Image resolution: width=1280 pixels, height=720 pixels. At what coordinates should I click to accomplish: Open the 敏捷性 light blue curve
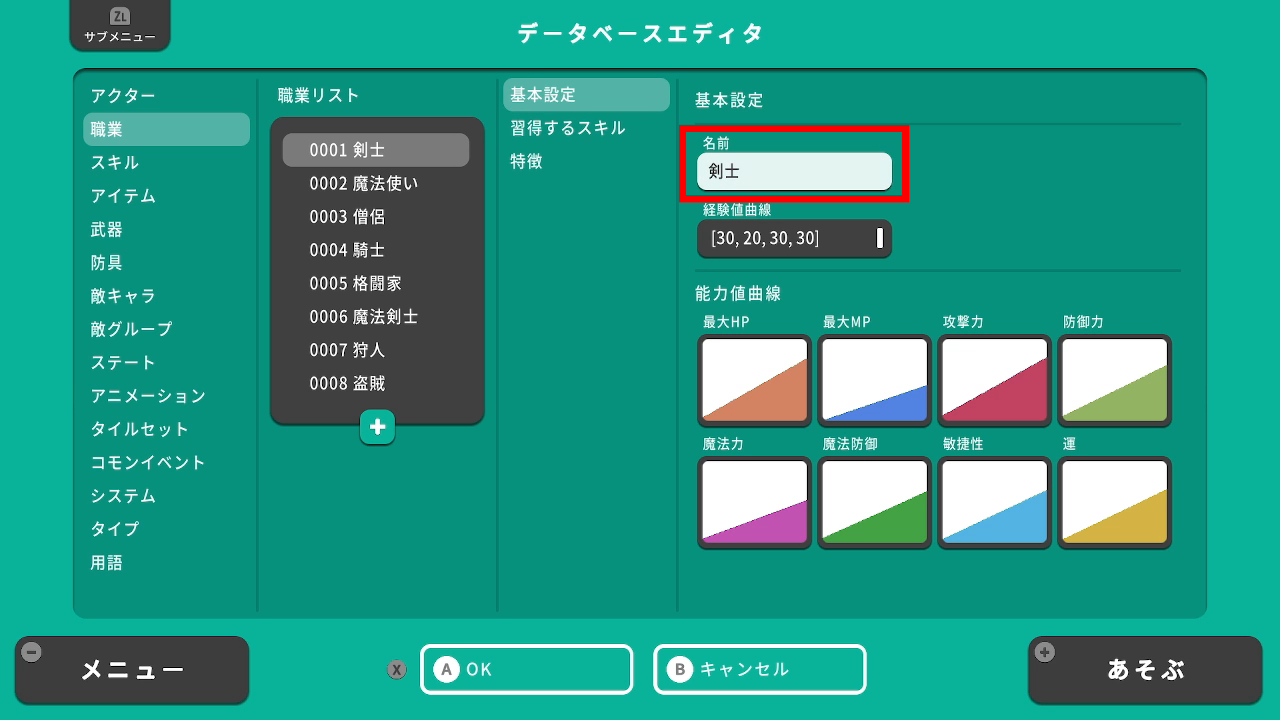[x=994, y=502]
